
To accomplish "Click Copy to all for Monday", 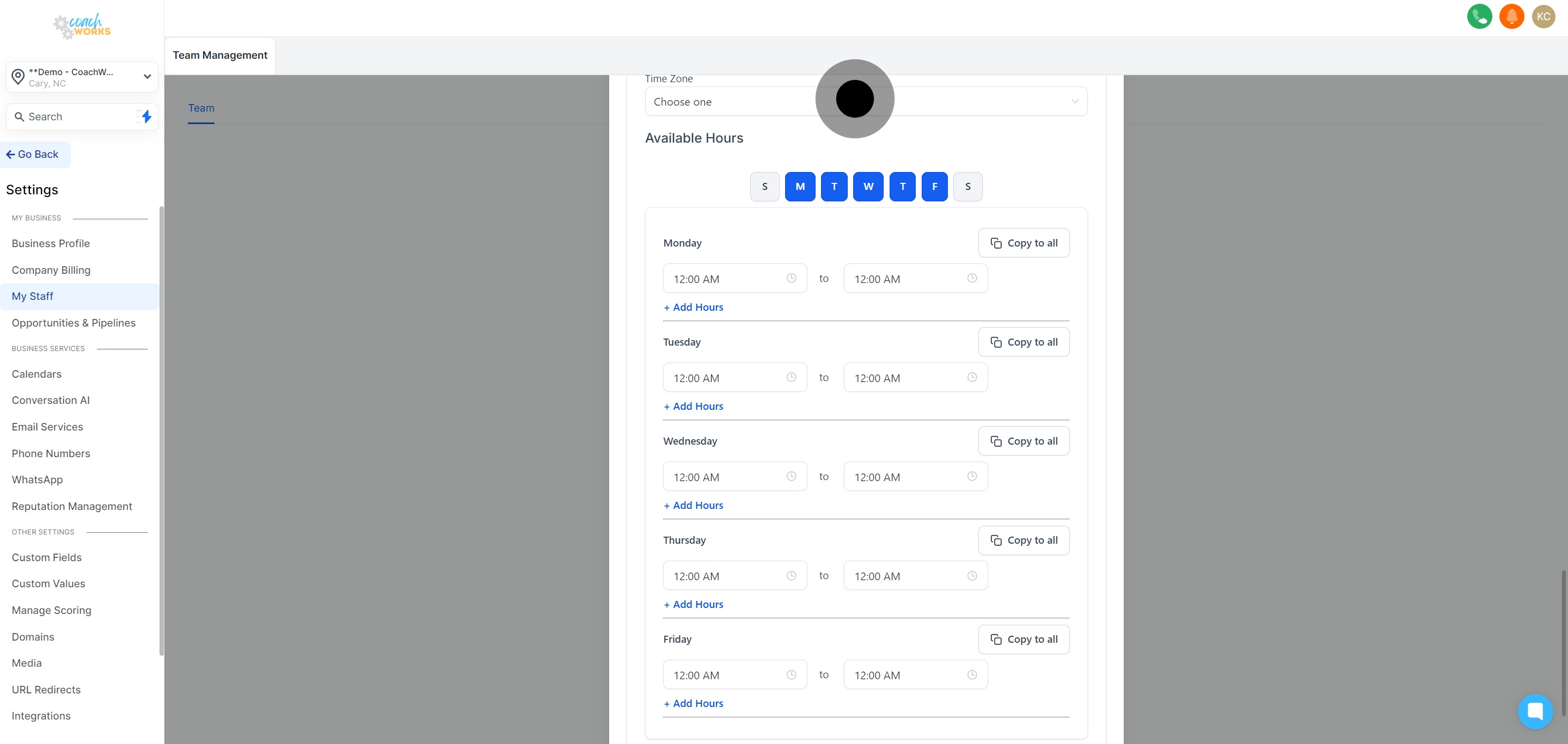I will 1023,243.
